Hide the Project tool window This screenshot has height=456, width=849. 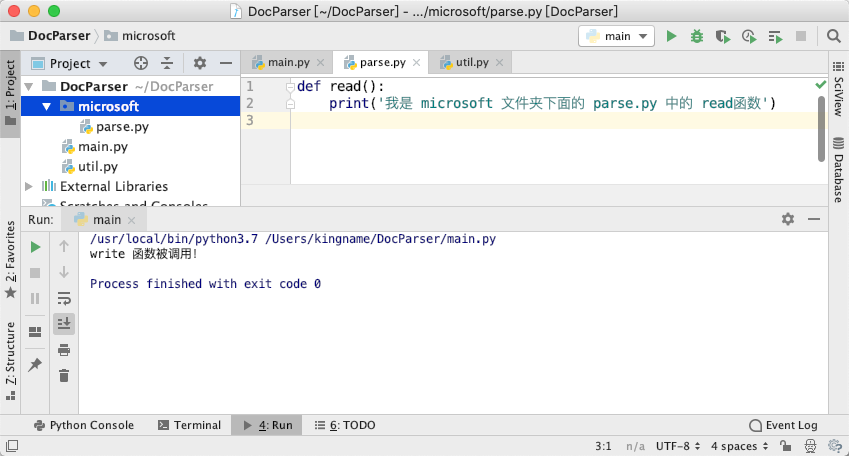[x=226, y=63]
